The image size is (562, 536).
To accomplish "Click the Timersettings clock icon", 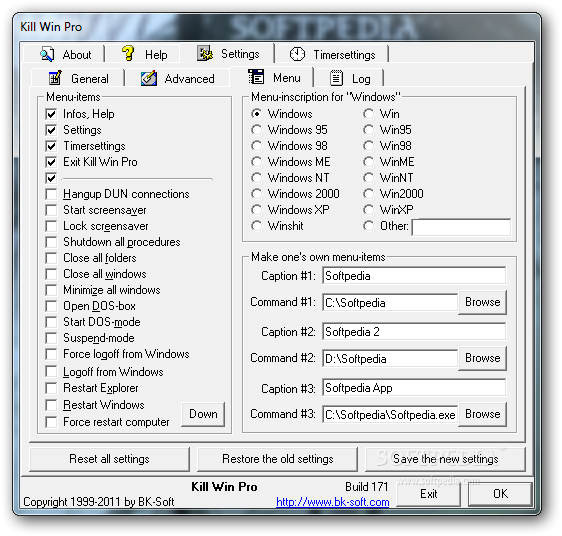I will (297, 54).
